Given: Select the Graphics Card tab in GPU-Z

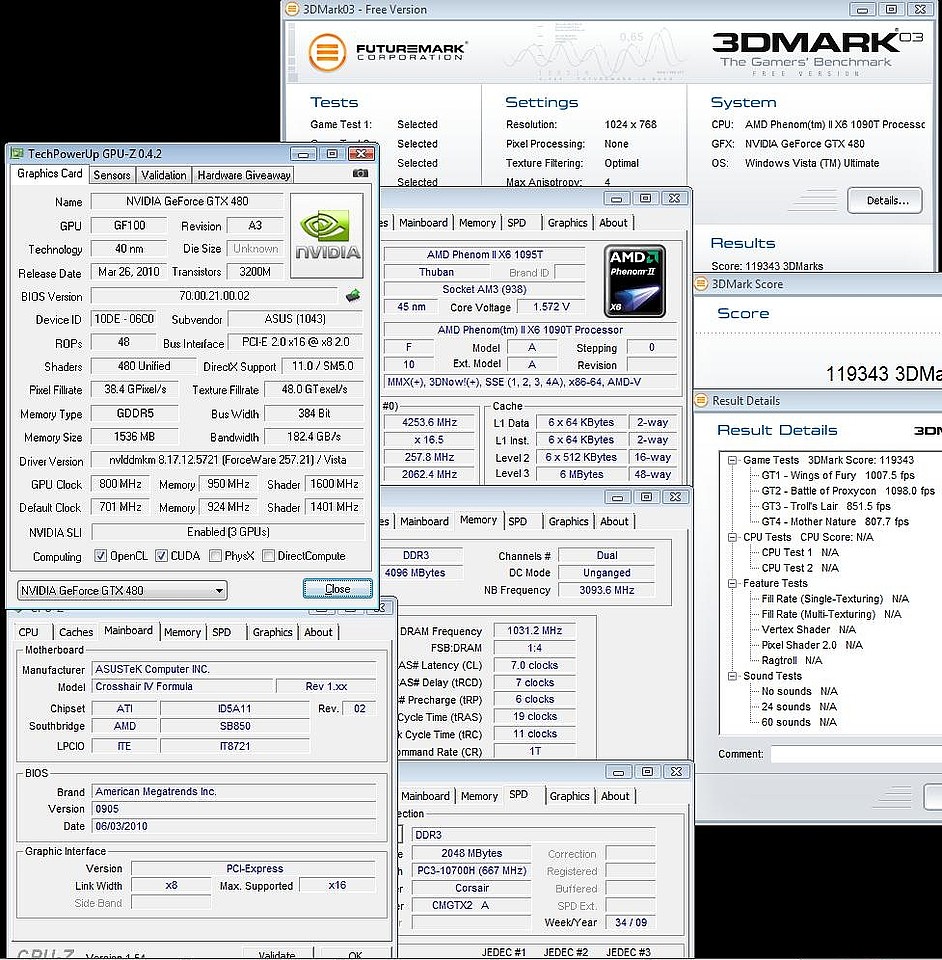Looking at the screenshot, I should coord(50,173).
